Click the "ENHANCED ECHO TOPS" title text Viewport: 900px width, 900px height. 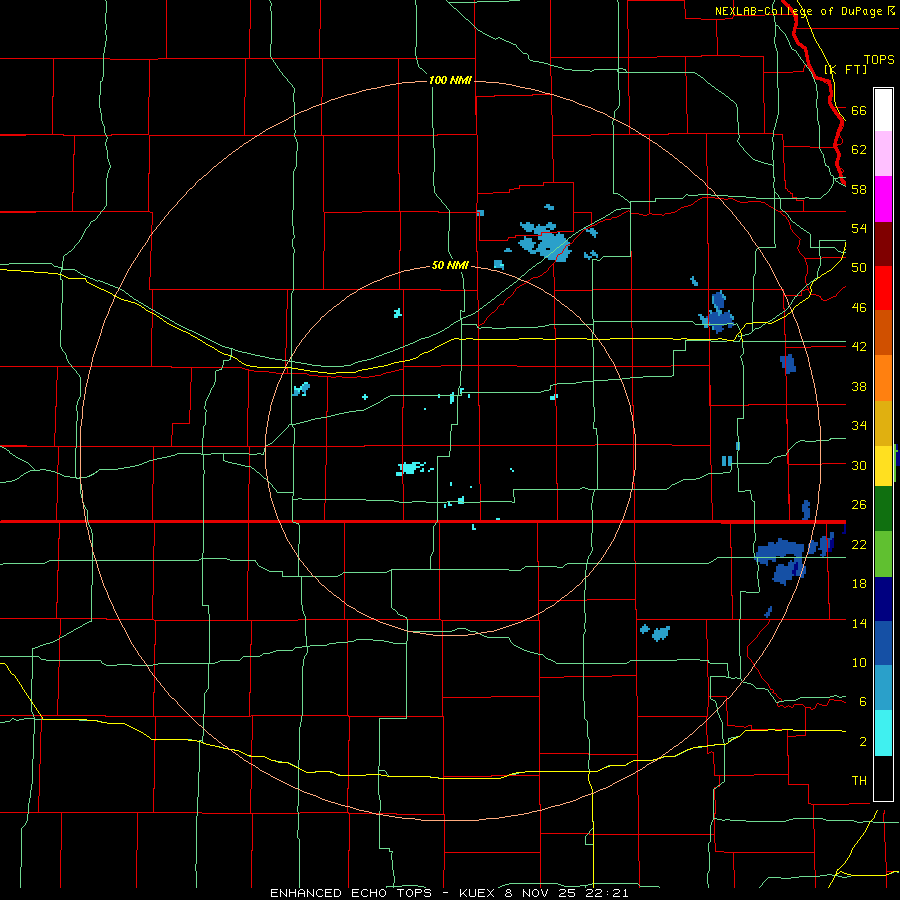351,893
